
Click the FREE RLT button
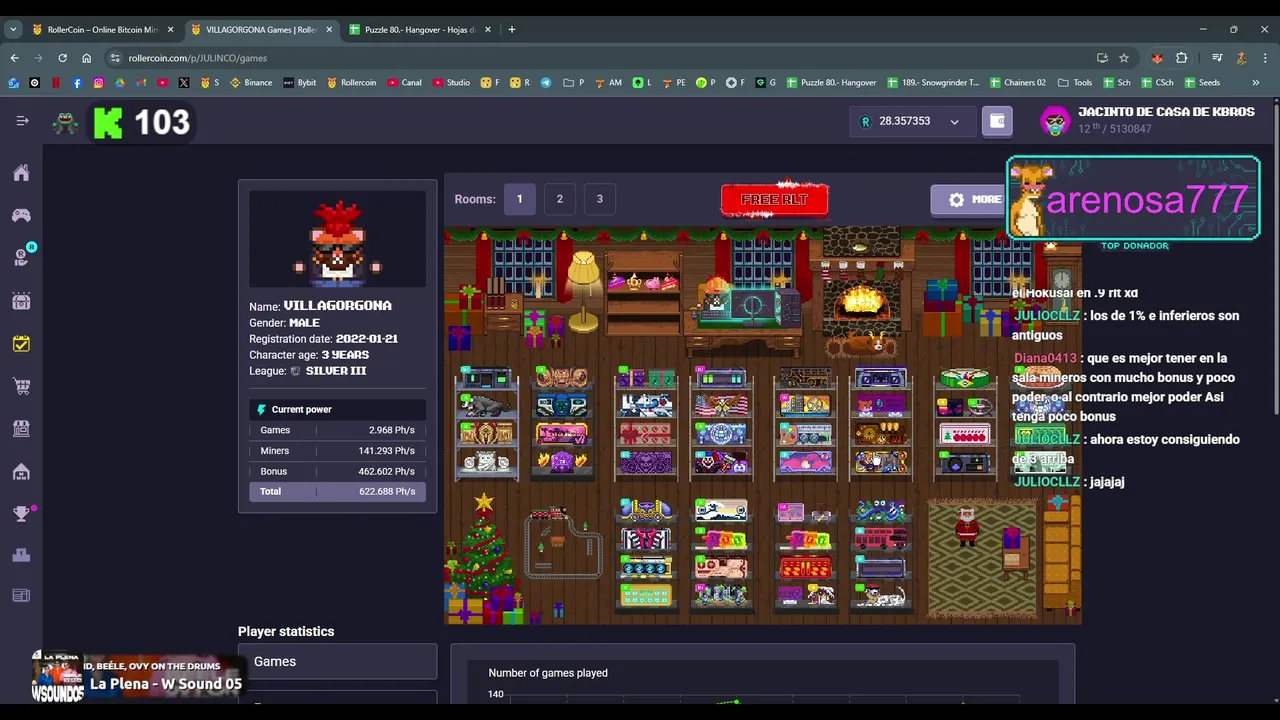(x=775, y=199)
